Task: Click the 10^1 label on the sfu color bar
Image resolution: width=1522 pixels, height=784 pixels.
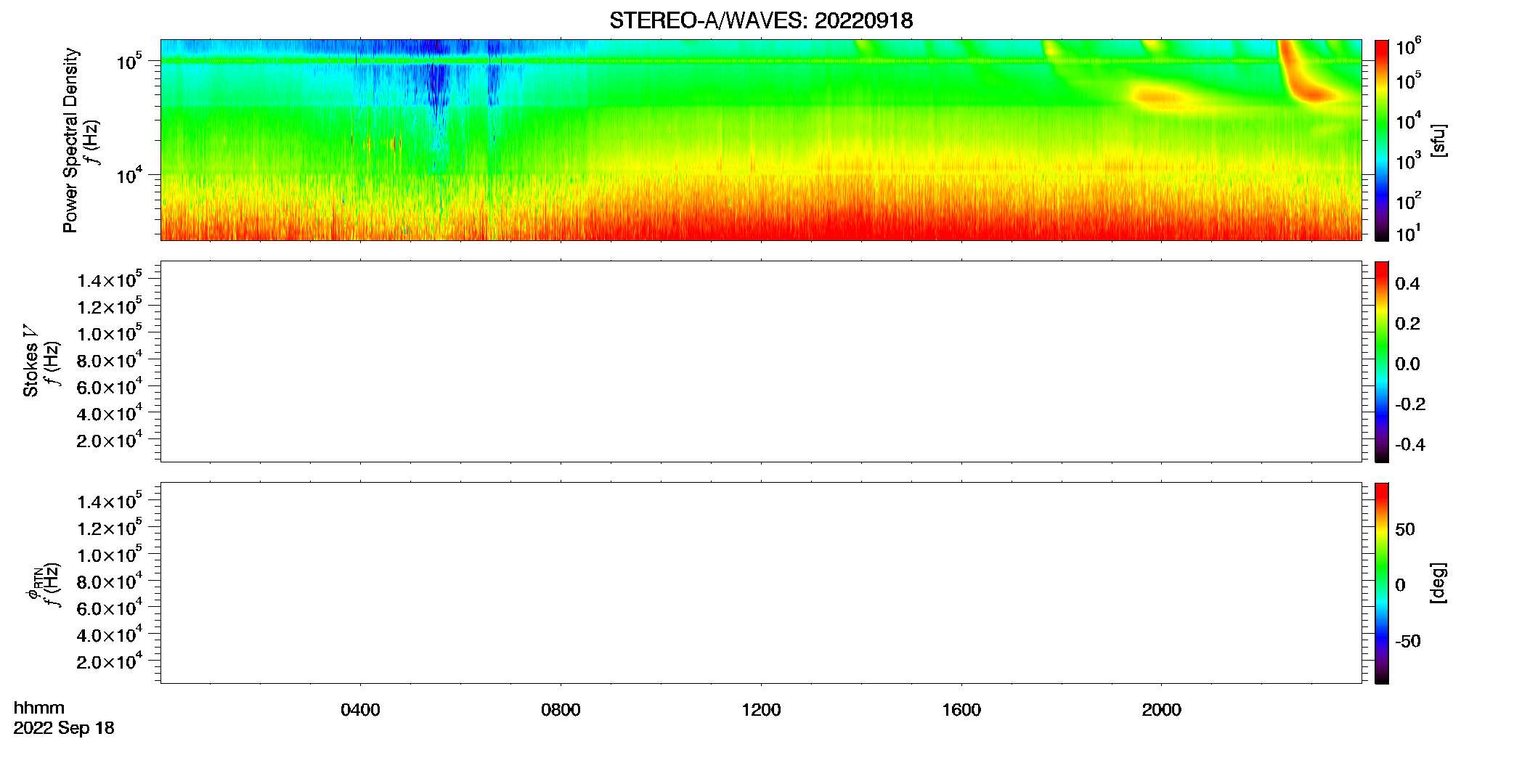Action: (x=1409, y=234)
